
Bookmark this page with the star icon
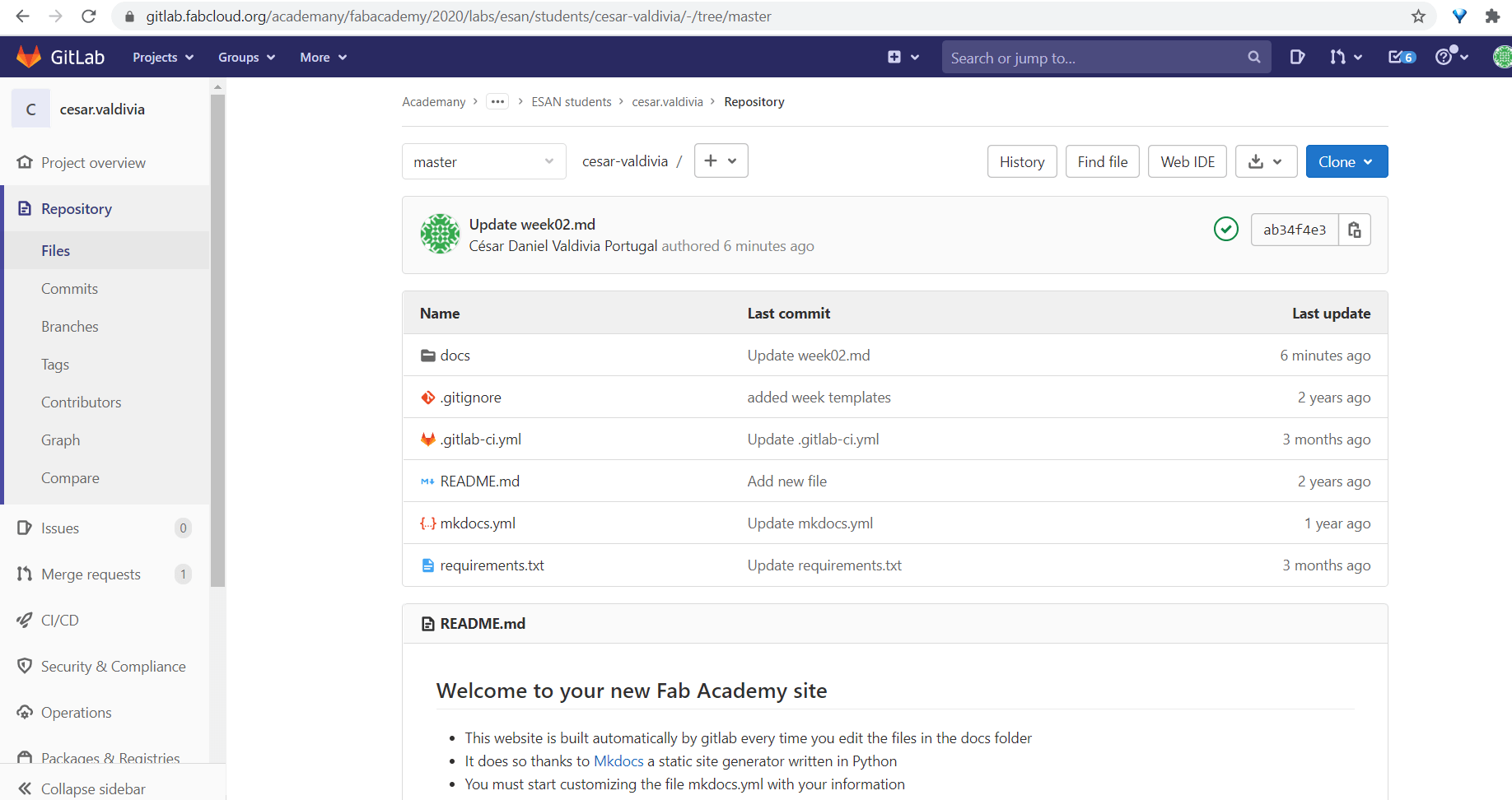(1418, 16)
